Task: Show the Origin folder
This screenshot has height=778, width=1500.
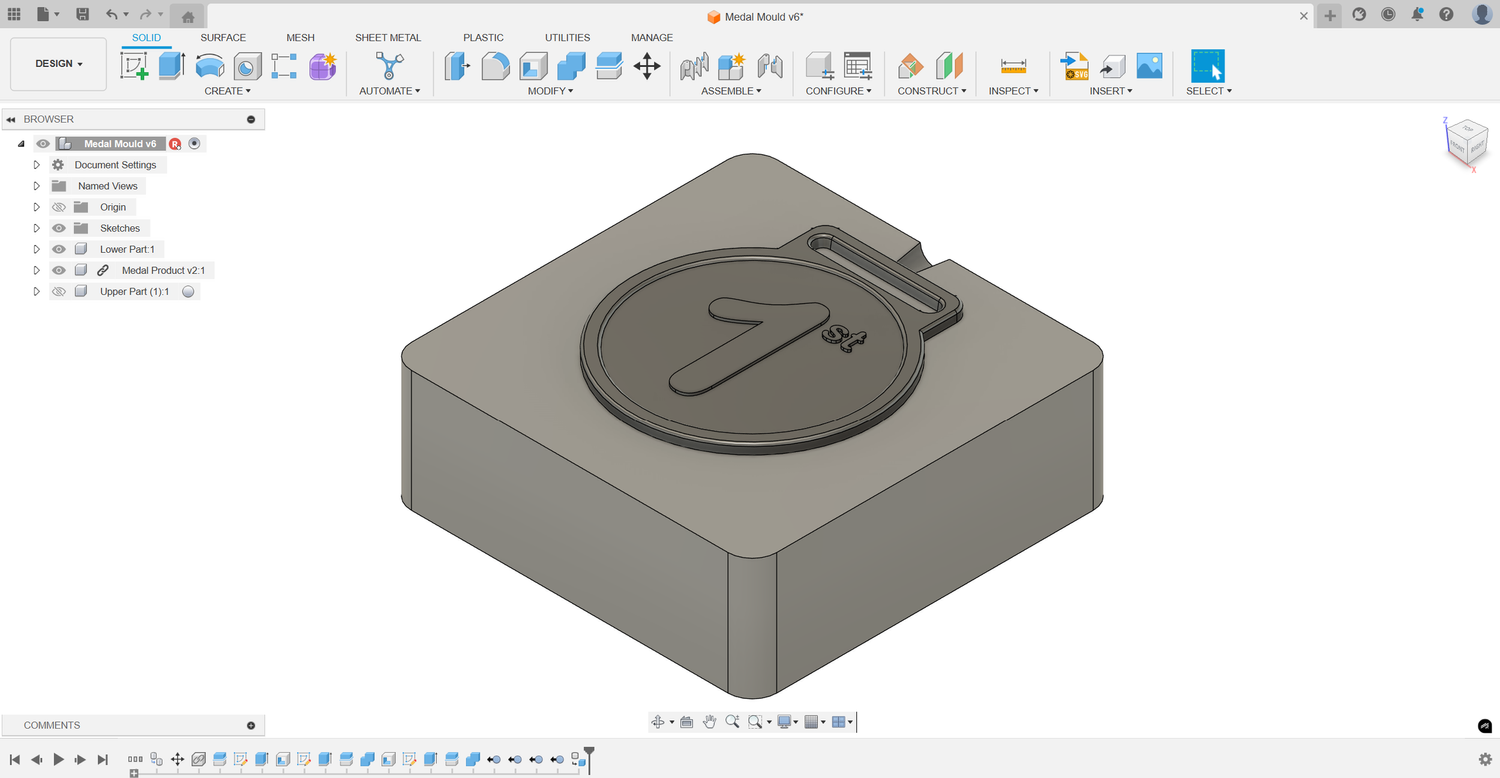Action: (x=59, y=207)
